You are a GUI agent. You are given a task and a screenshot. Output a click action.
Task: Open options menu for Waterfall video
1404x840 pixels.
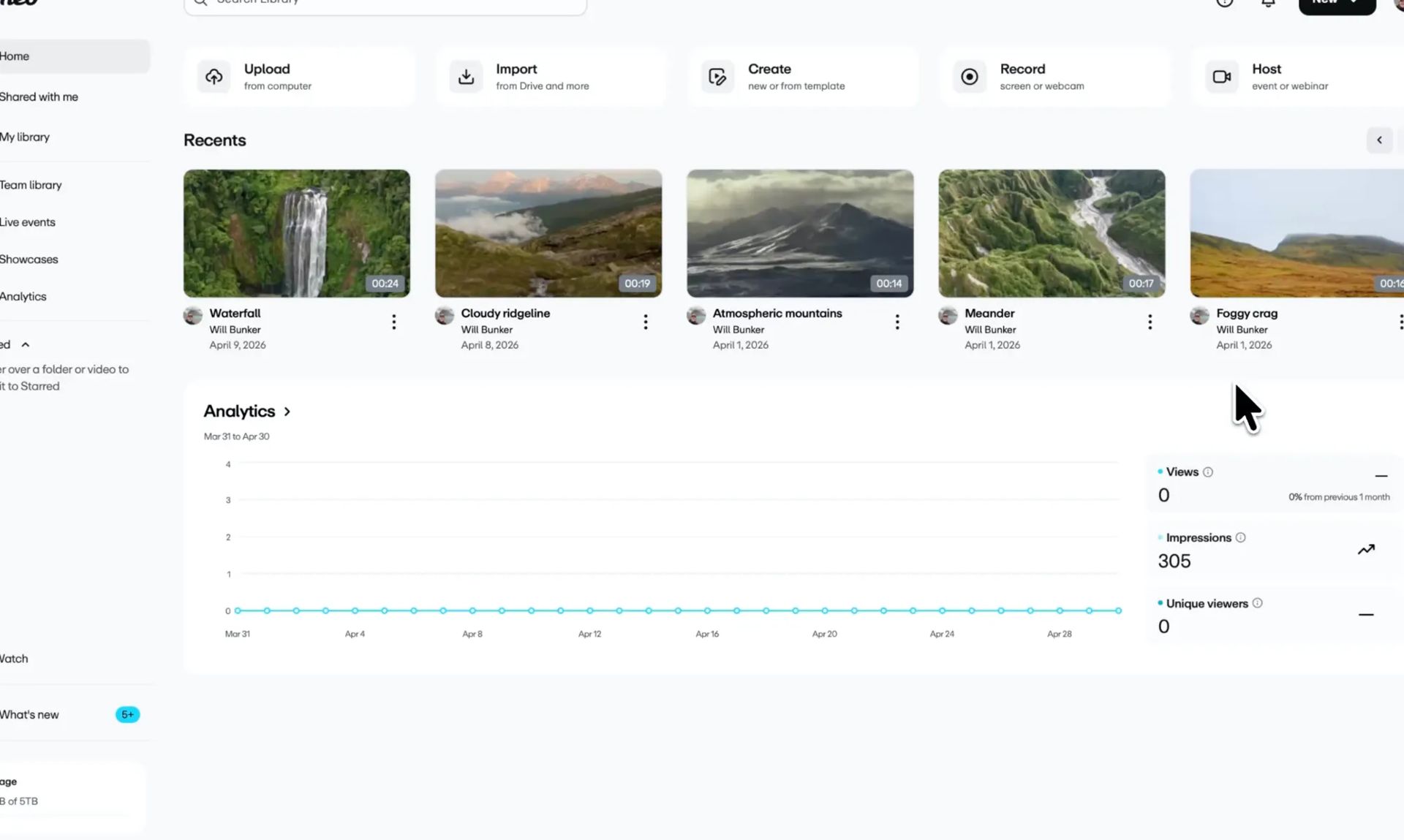(x=394, y=322)
